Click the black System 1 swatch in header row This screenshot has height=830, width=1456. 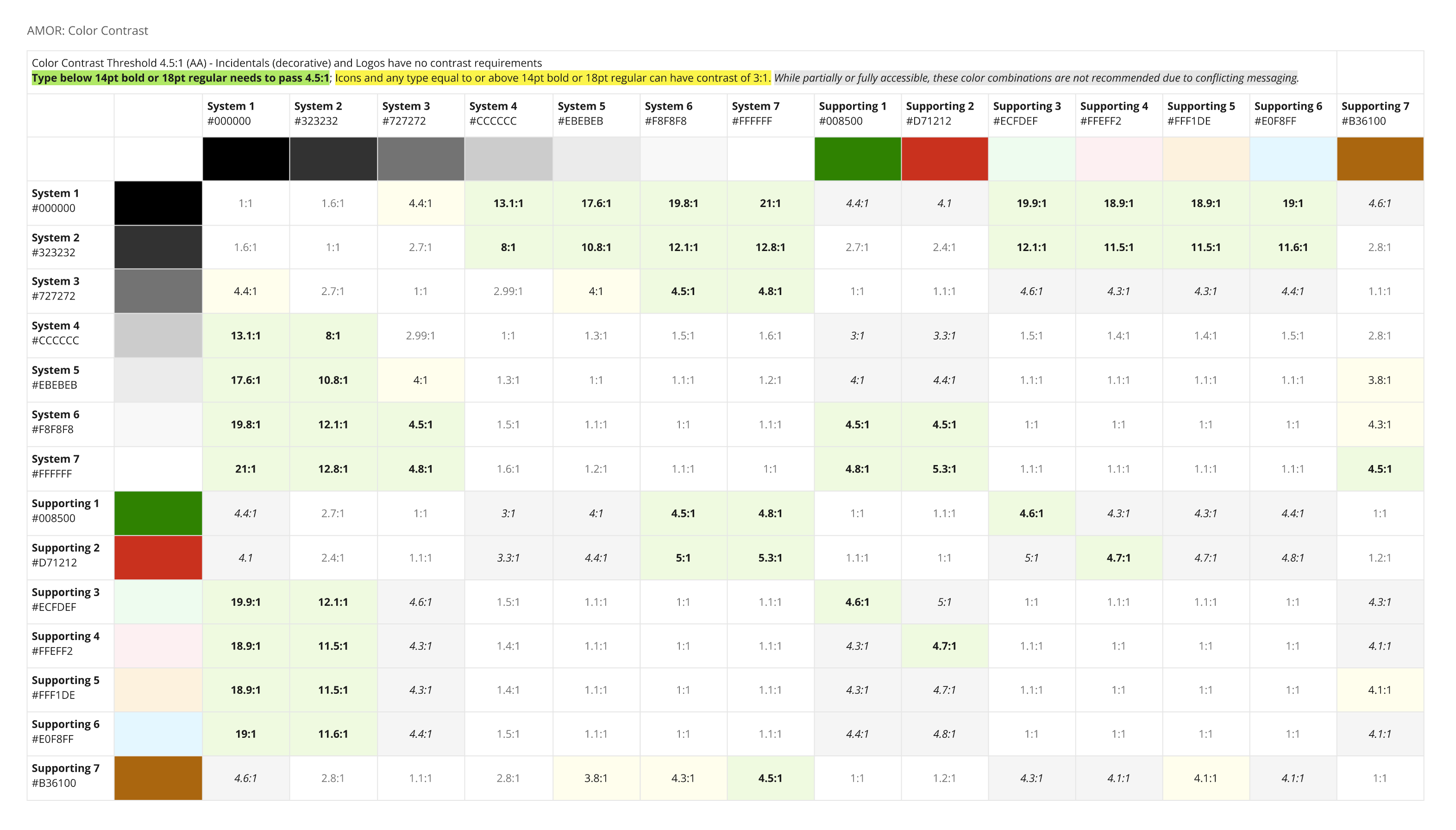[x=245, y=159]
